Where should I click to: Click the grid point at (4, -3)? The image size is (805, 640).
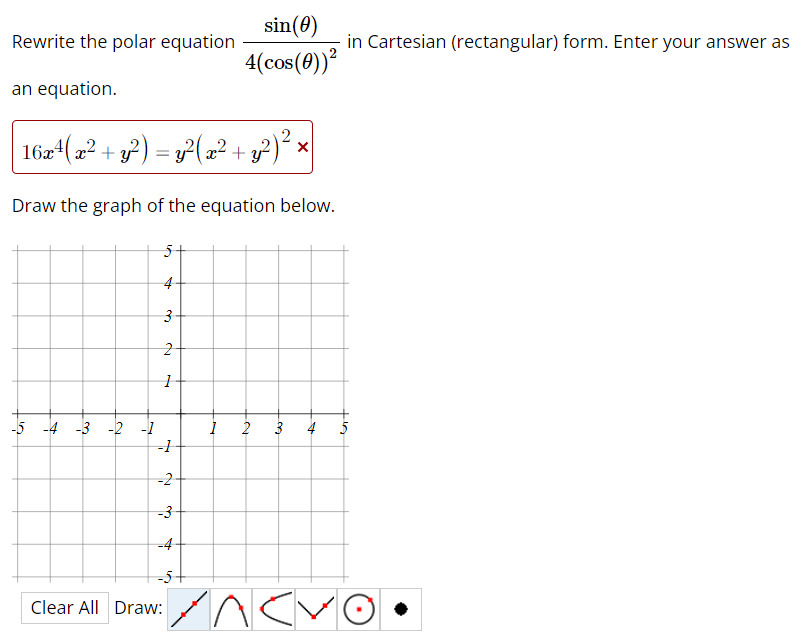pos(310,513)
